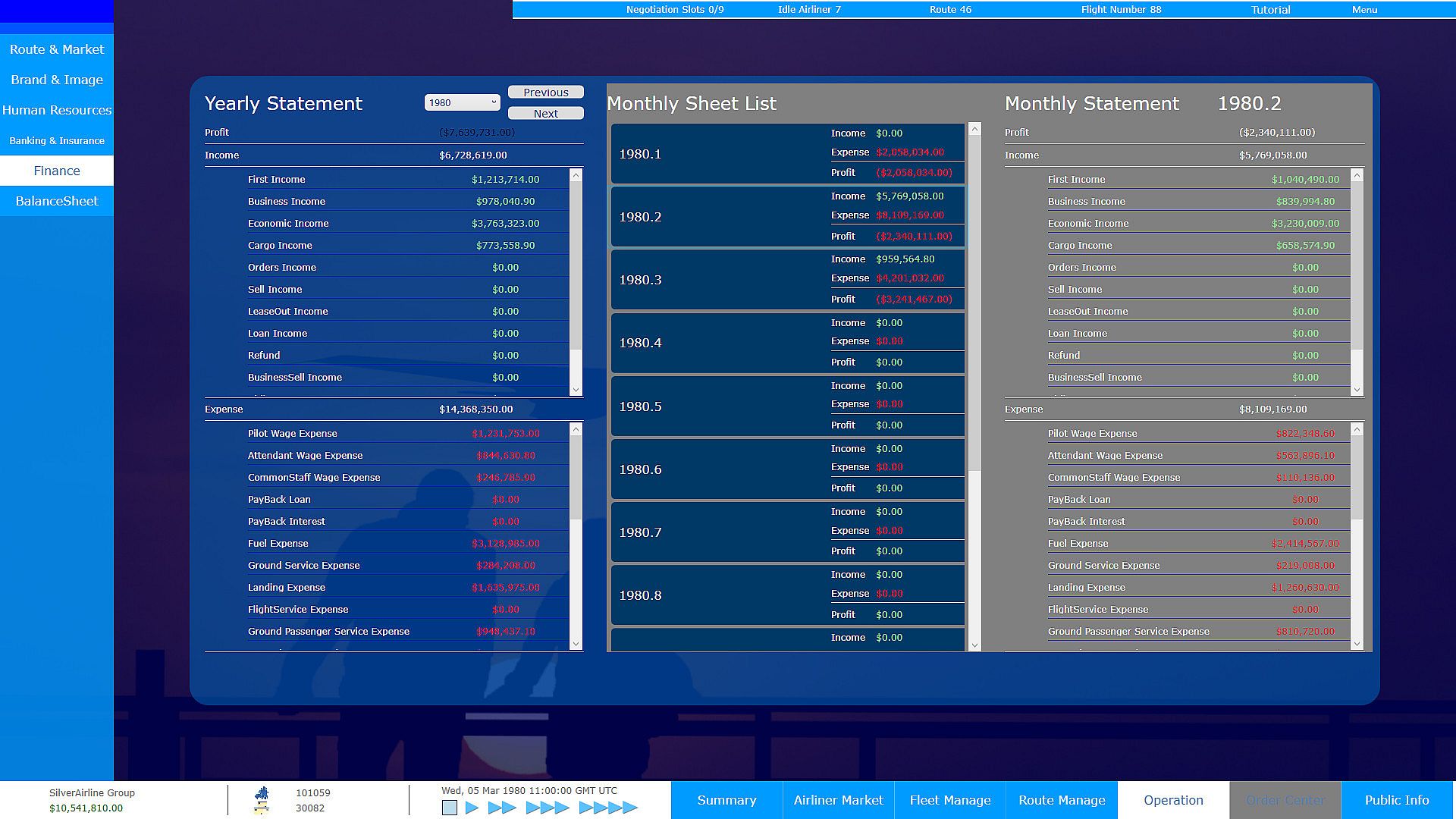This screenshot has height=819, width=1456.
Task: Click the passengers icon in status bar
Action: click(x=262, y=793)
